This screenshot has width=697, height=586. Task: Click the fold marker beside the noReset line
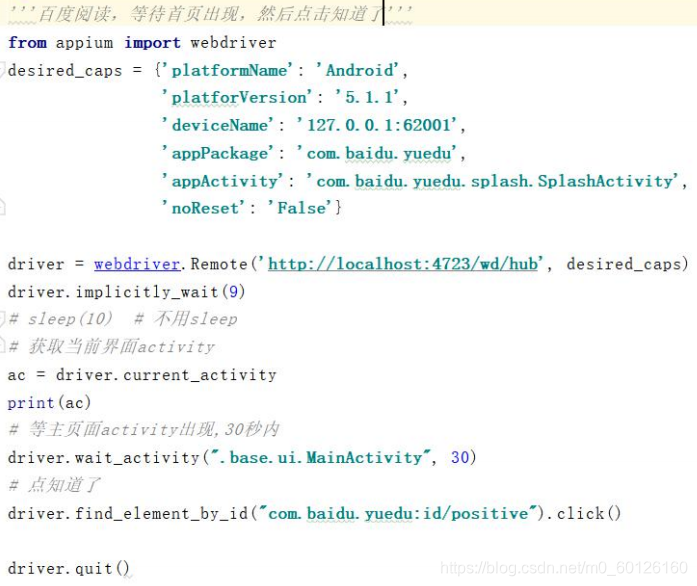pyautogui.click(x=2, y=207)
